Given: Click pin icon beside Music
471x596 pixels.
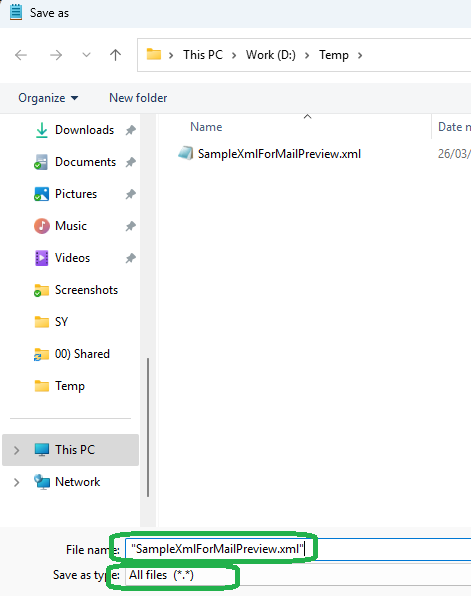Looking at the screenshot, I should [x=131, y=226].
